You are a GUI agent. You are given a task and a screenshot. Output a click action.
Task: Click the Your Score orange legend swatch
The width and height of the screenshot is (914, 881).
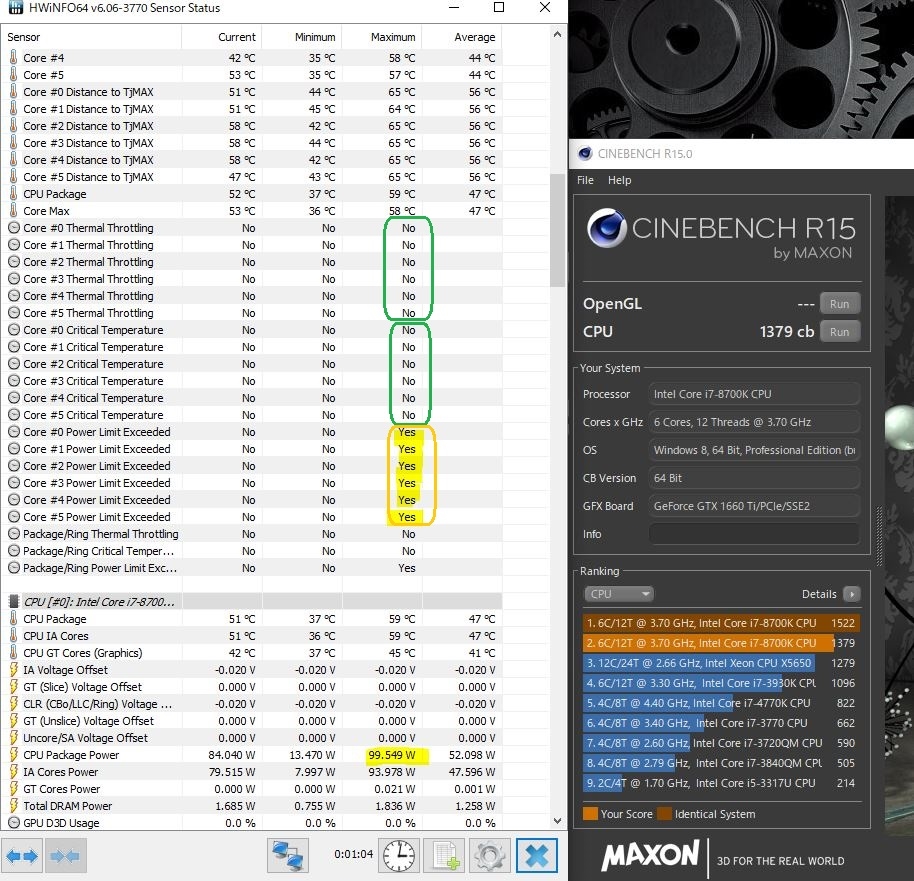point(590,813)
